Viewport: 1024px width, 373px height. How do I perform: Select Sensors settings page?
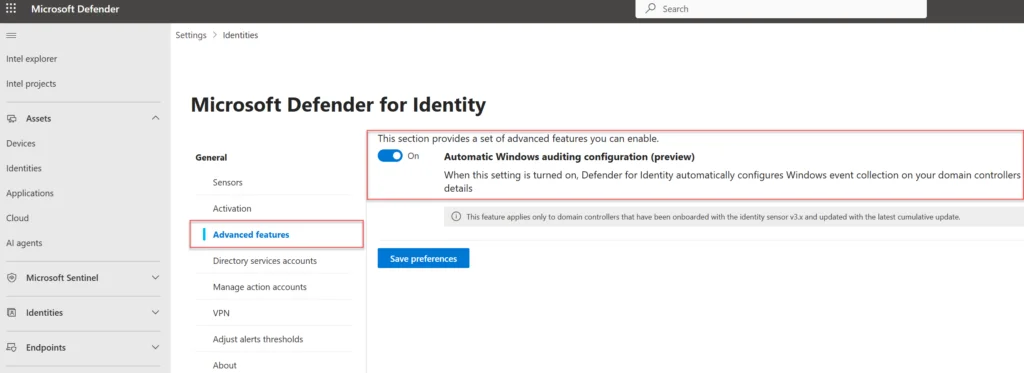(227, 182)
